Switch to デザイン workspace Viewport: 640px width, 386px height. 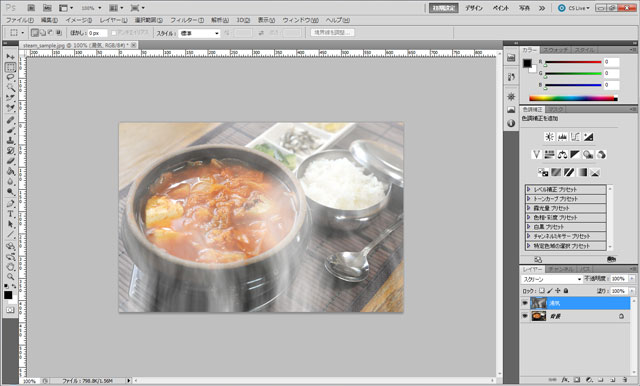click(474, 8)
